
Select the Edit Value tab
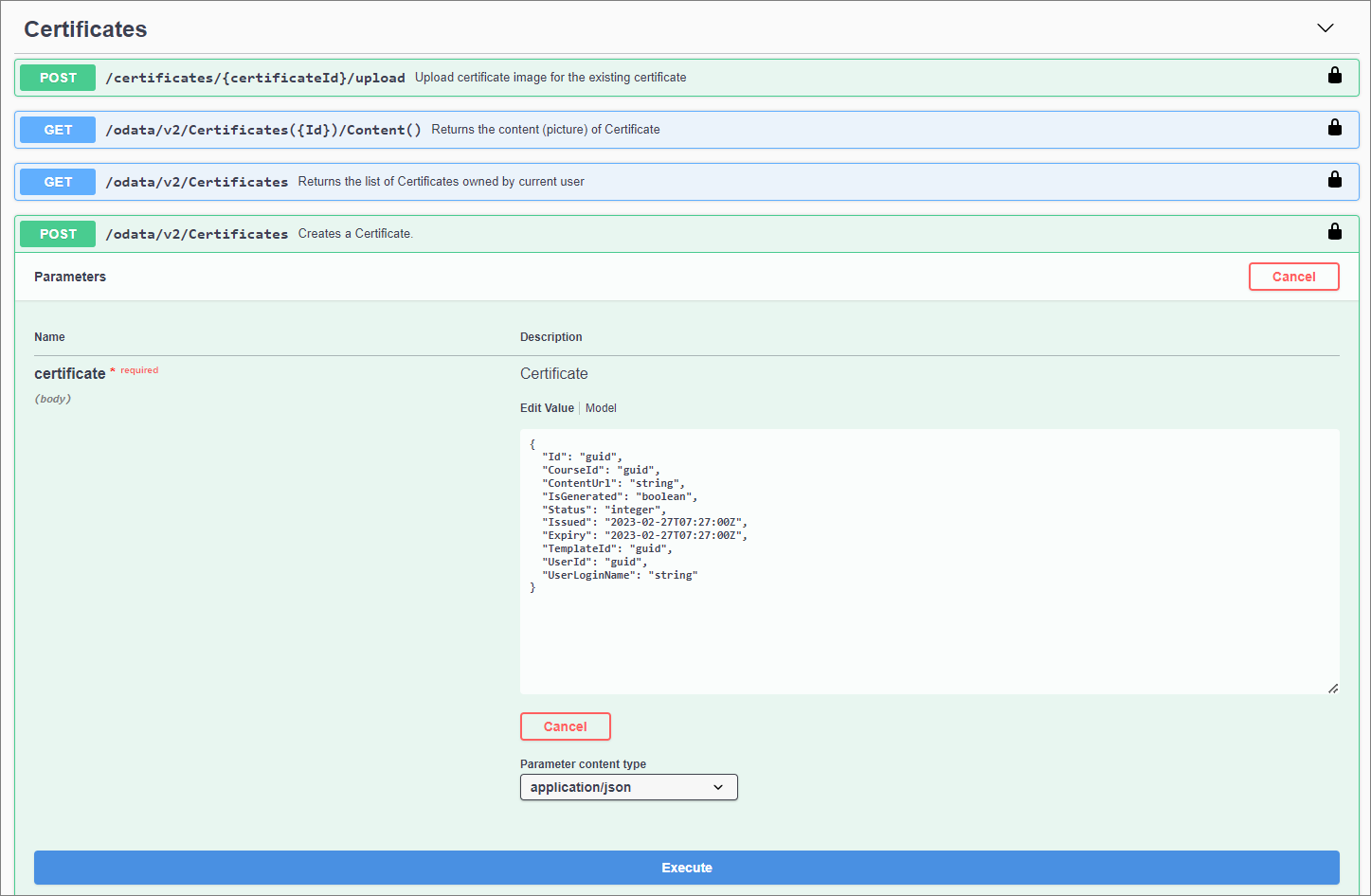(547, 407)
